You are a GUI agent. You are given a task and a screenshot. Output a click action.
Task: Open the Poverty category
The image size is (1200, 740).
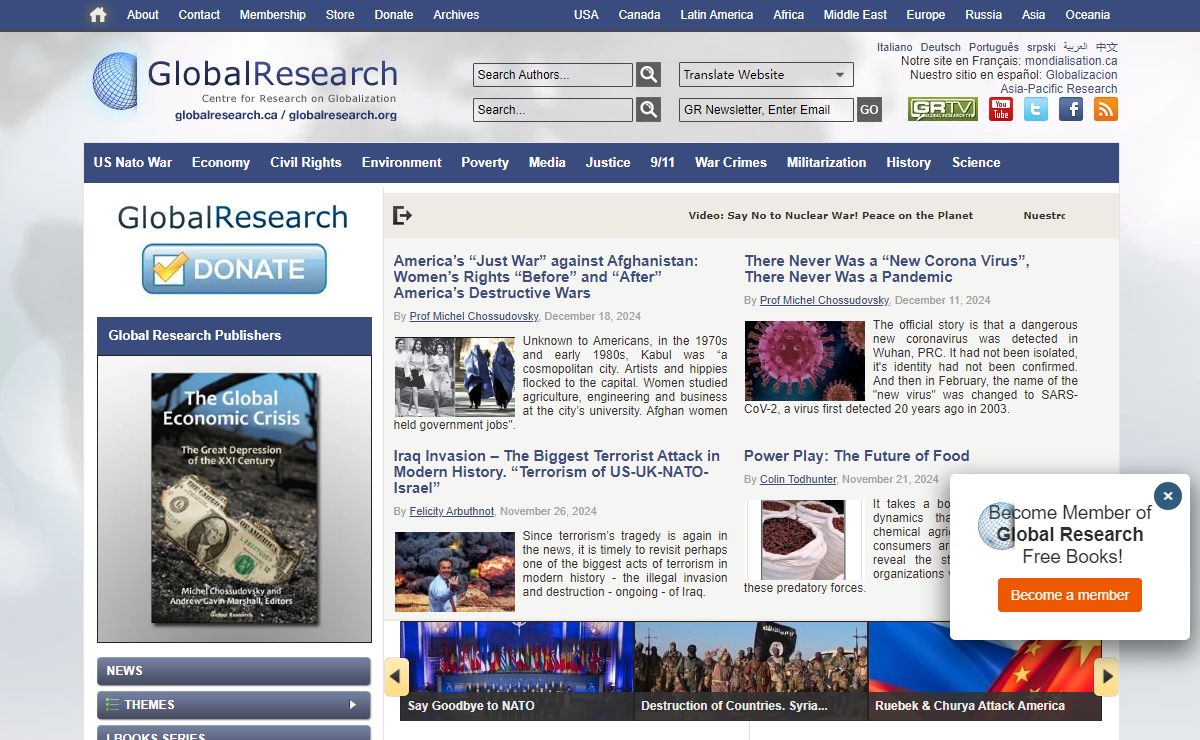485,162
